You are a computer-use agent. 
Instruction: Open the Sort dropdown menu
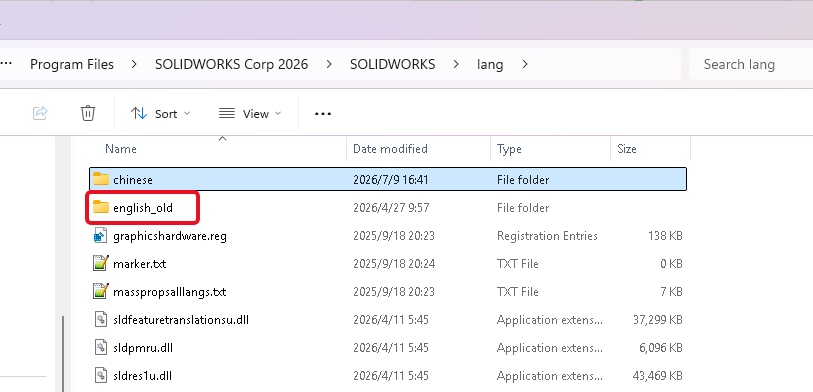click(x=160, y=114)
